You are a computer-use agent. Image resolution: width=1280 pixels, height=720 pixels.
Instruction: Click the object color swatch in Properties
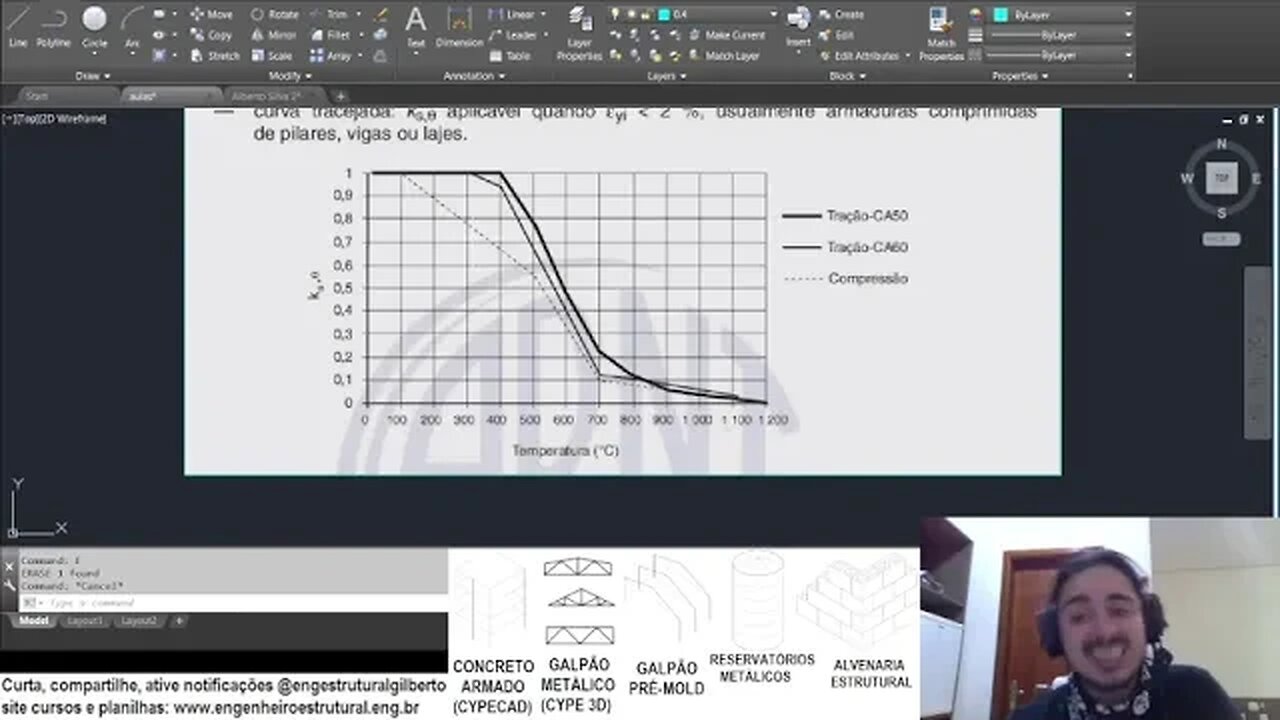[x=1001, y=14]
